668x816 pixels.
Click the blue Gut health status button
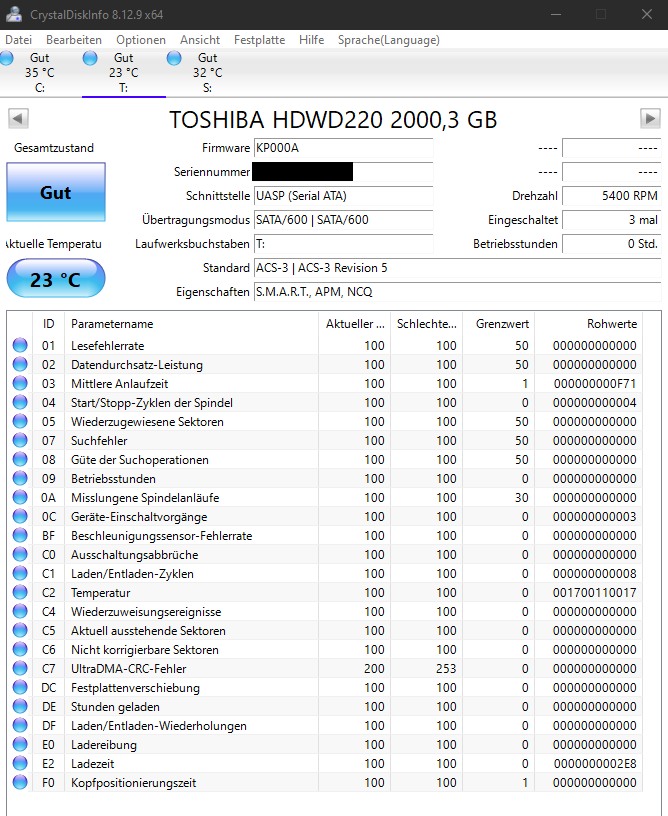pos(56,192)
